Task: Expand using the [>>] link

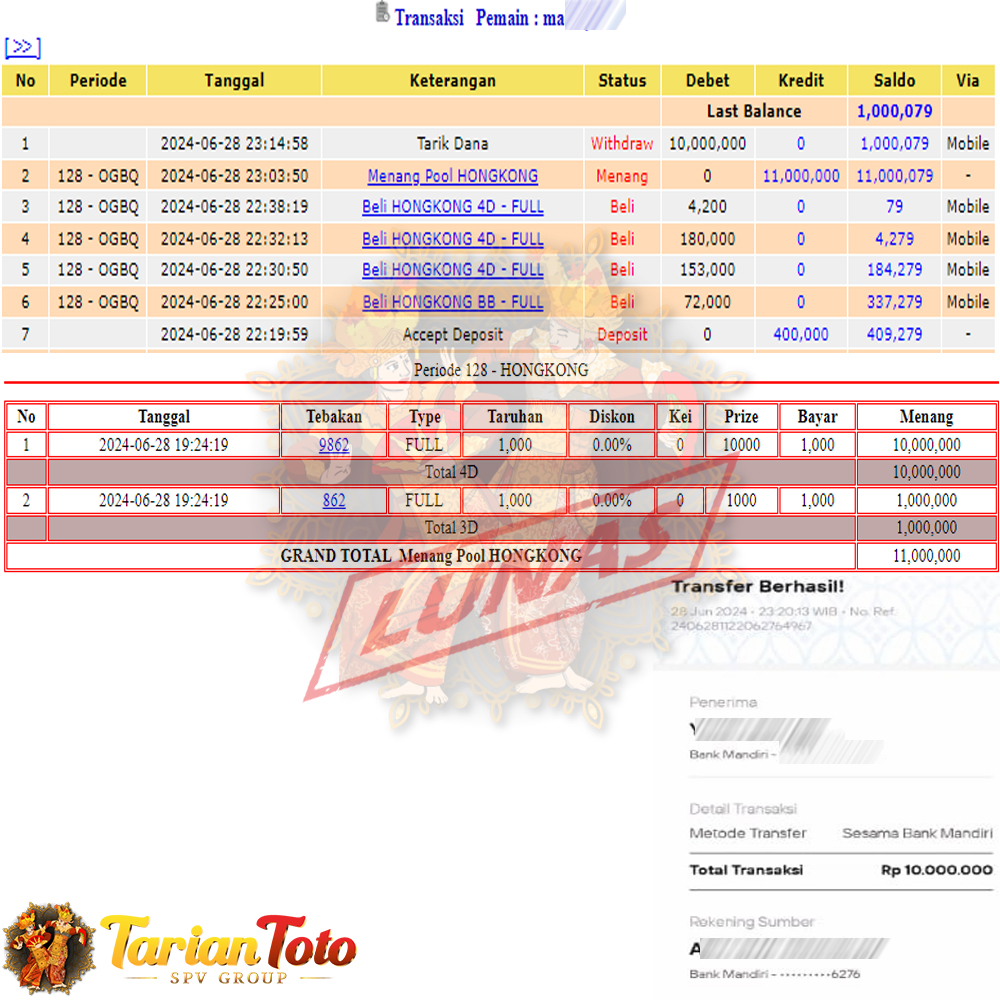Action: tap(22, 47)
